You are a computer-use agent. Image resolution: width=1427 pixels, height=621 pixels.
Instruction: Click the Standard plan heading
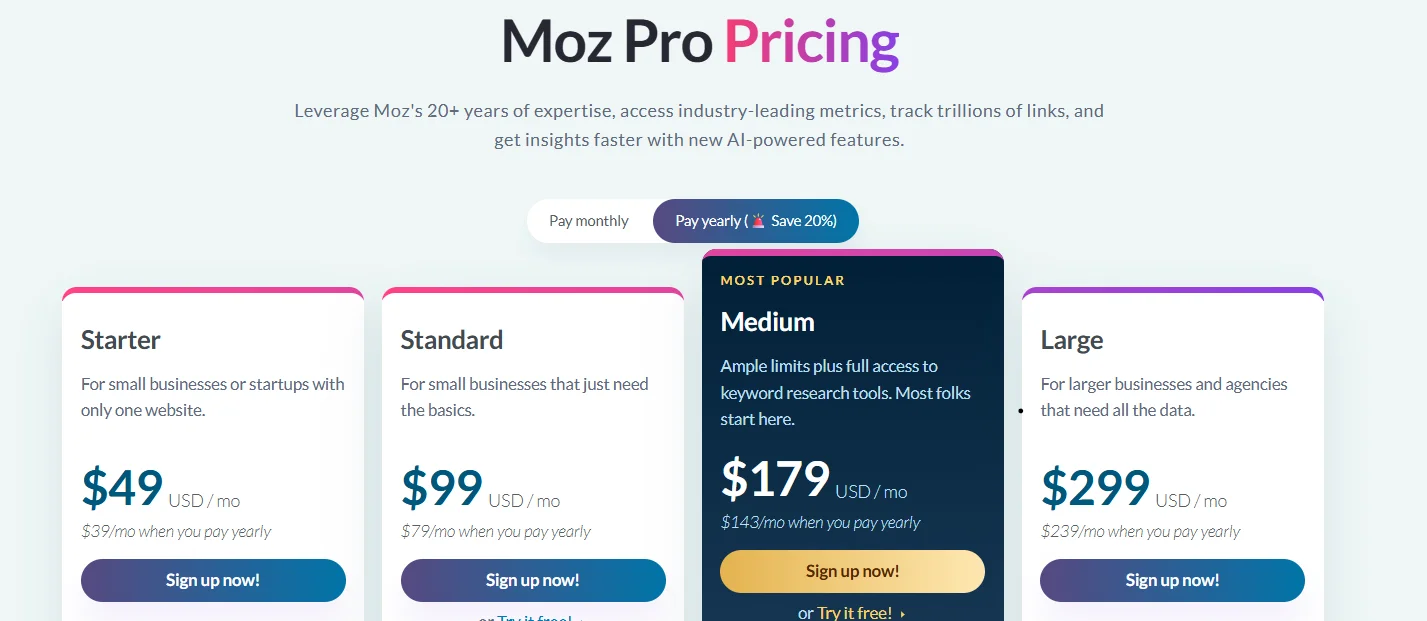point(452,340)
